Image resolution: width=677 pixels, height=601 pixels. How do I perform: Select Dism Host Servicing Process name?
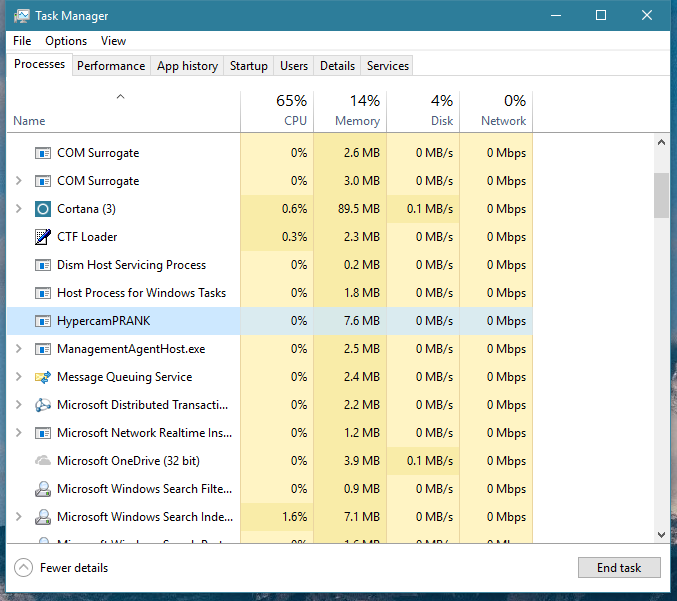click(x=132, y=265)
